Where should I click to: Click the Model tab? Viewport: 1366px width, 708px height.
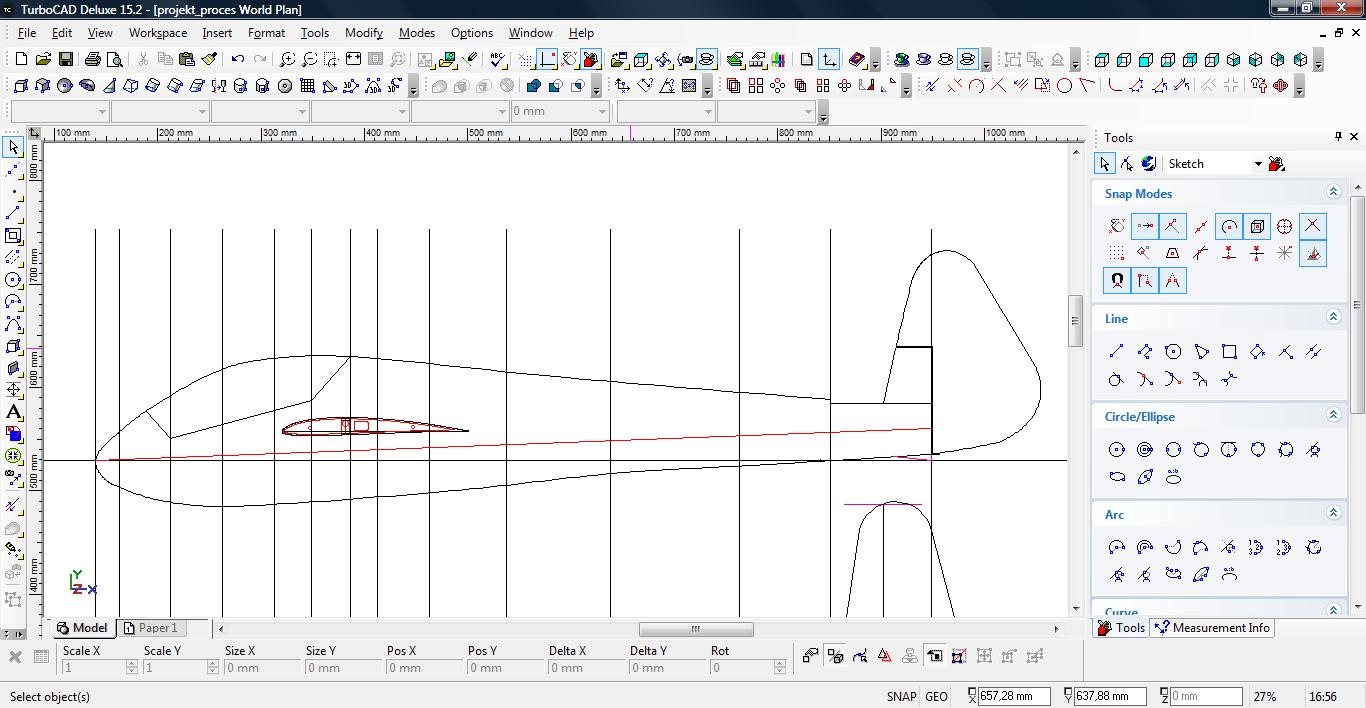[82, 628]
